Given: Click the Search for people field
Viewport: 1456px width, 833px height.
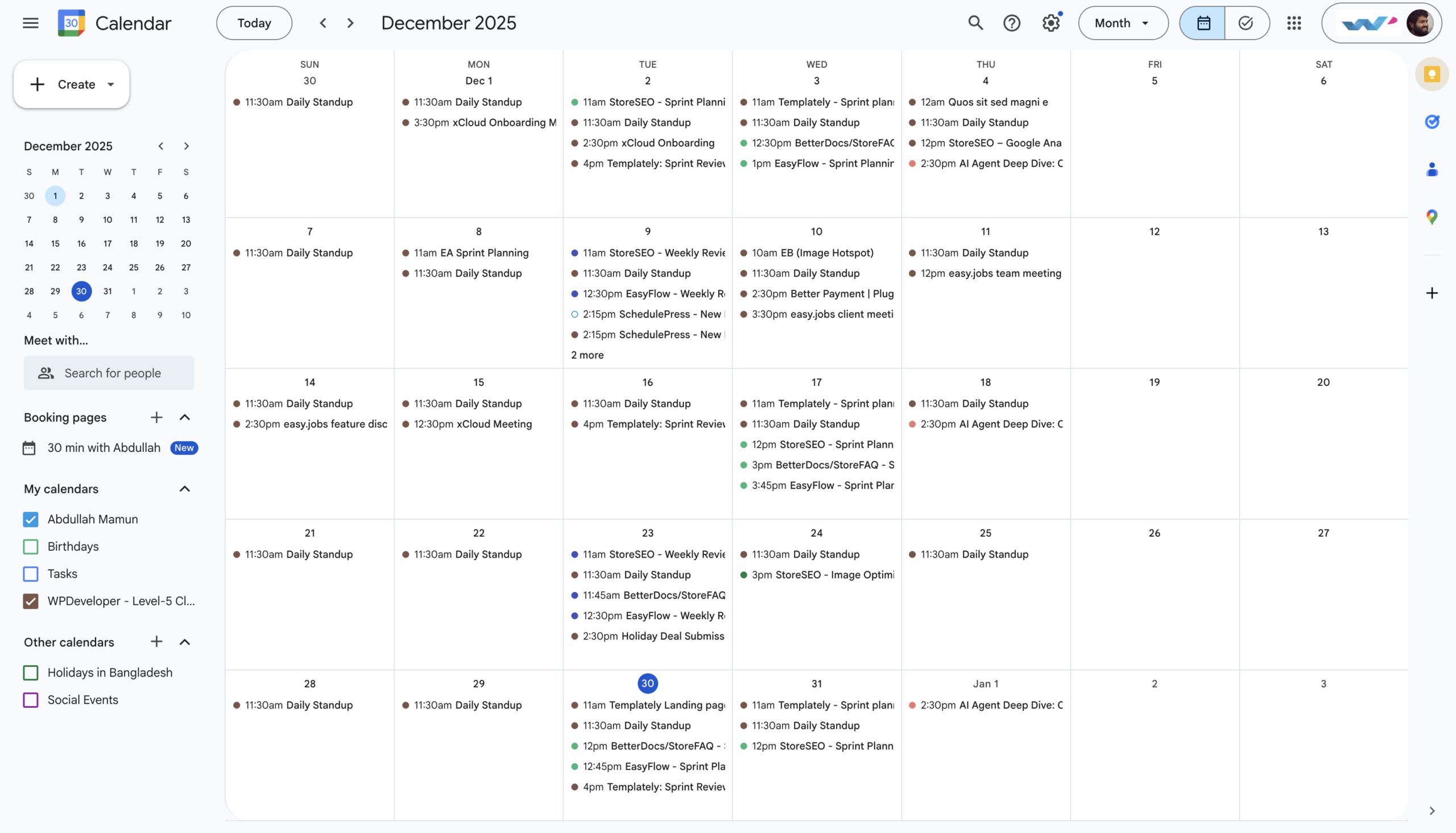Looking at the screenshot, I should tap(109, 373).
